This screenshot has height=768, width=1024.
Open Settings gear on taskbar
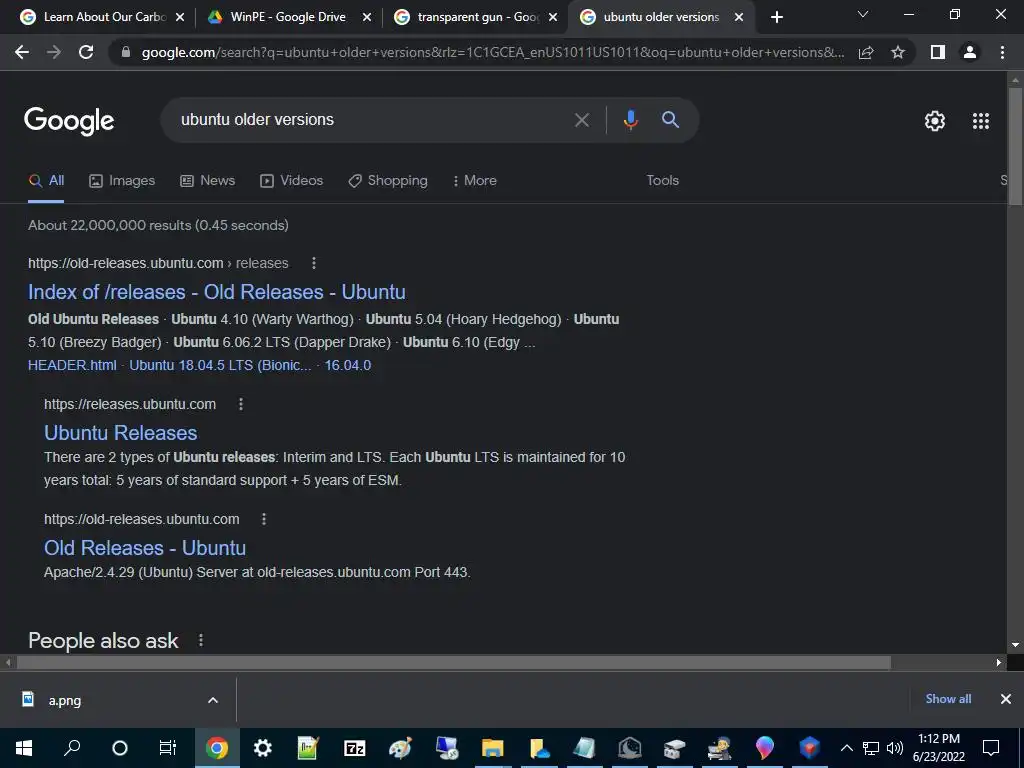pyautogui.click(x=263, y=748)
